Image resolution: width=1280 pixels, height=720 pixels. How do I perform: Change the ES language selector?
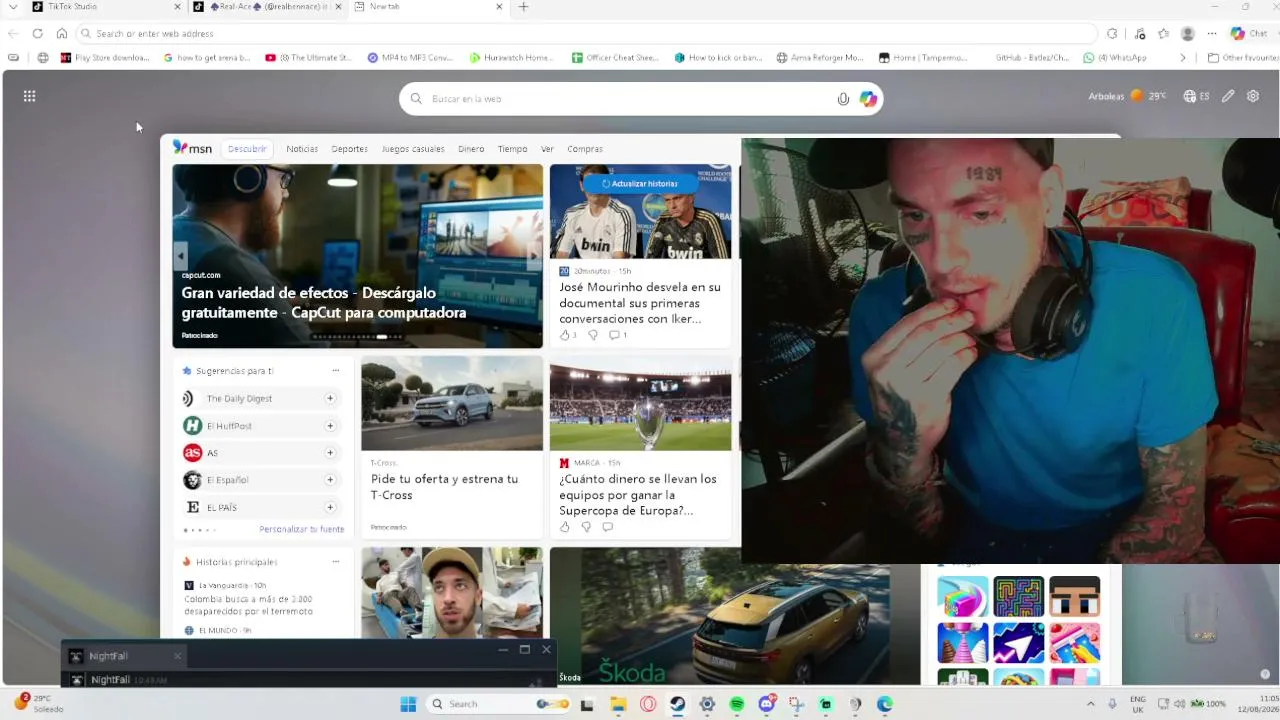[1196, 96]
